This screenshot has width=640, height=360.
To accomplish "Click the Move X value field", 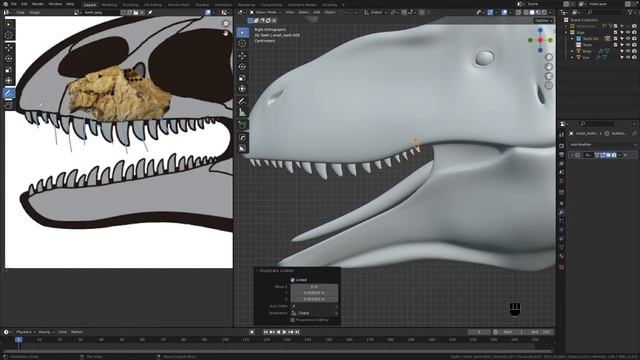I will 314,287.
